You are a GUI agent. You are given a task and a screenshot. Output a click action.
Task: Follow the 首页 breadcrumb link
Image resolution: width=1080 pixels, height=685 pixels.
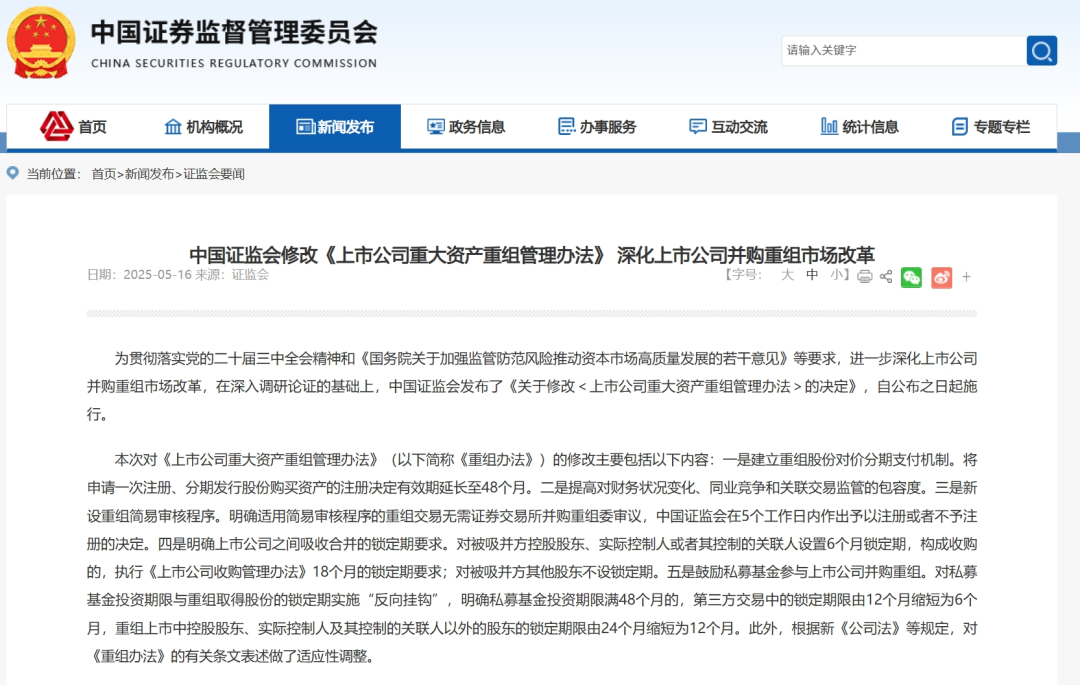(x=103, y=174)
